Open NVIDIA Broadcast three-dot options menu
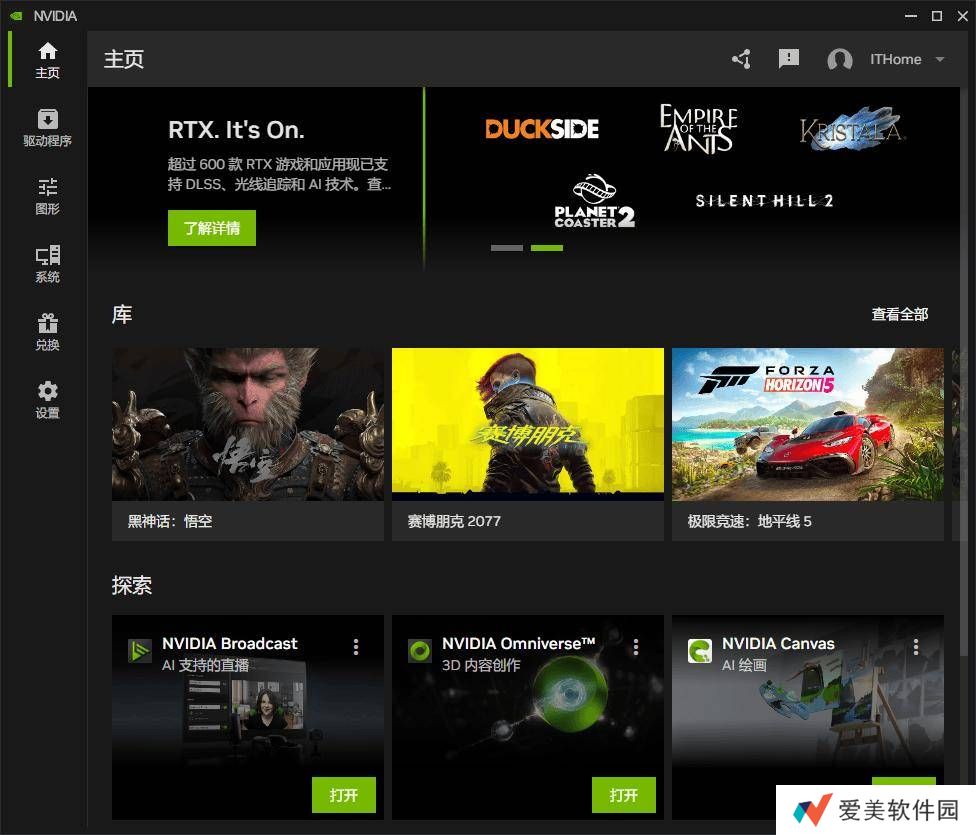Image resolution: width=976 pixels, height=835 pixels. 356,648
